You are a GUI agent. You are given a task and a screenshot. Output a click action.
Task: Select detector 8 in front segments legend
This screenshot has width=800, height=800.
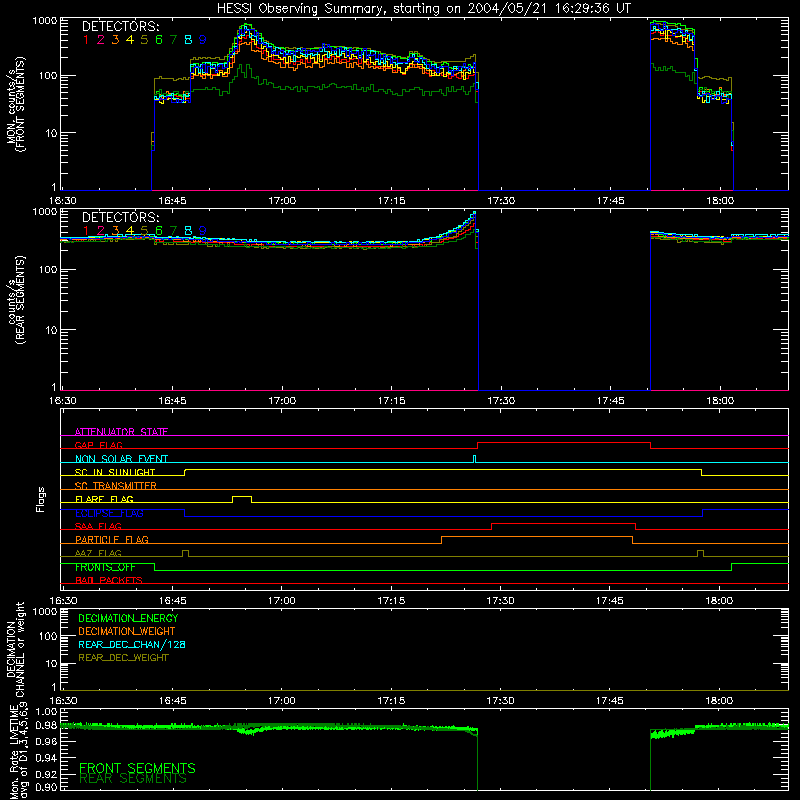tap(188, 40)
